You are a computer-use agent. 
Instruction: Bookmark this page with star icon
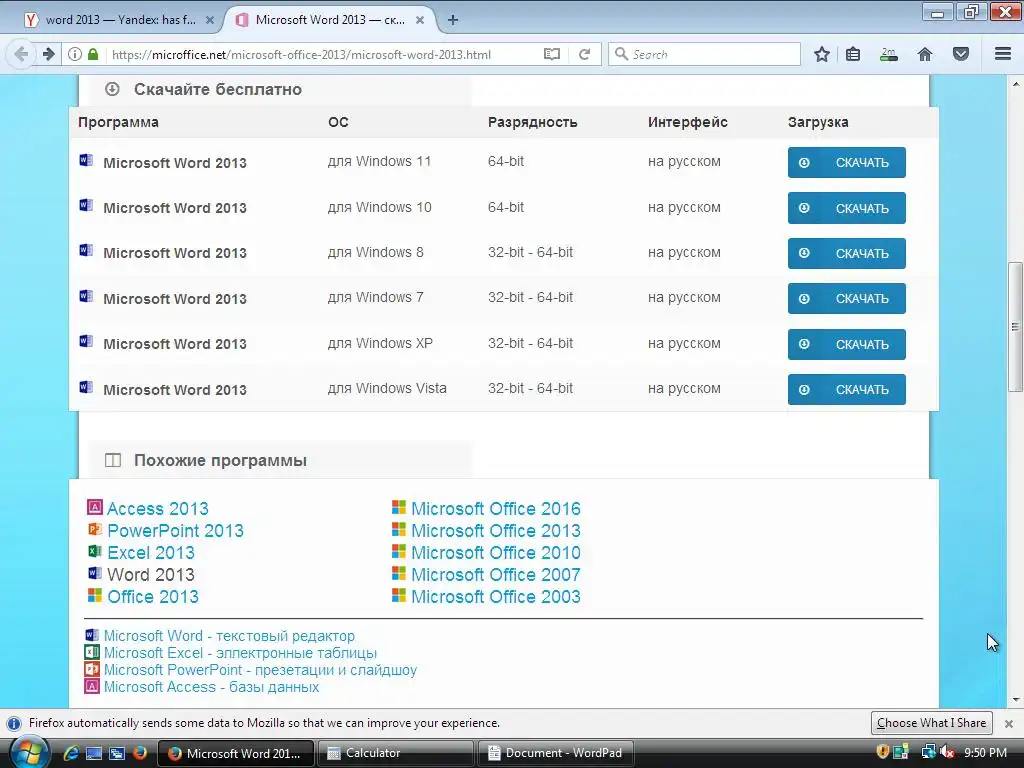822,54
